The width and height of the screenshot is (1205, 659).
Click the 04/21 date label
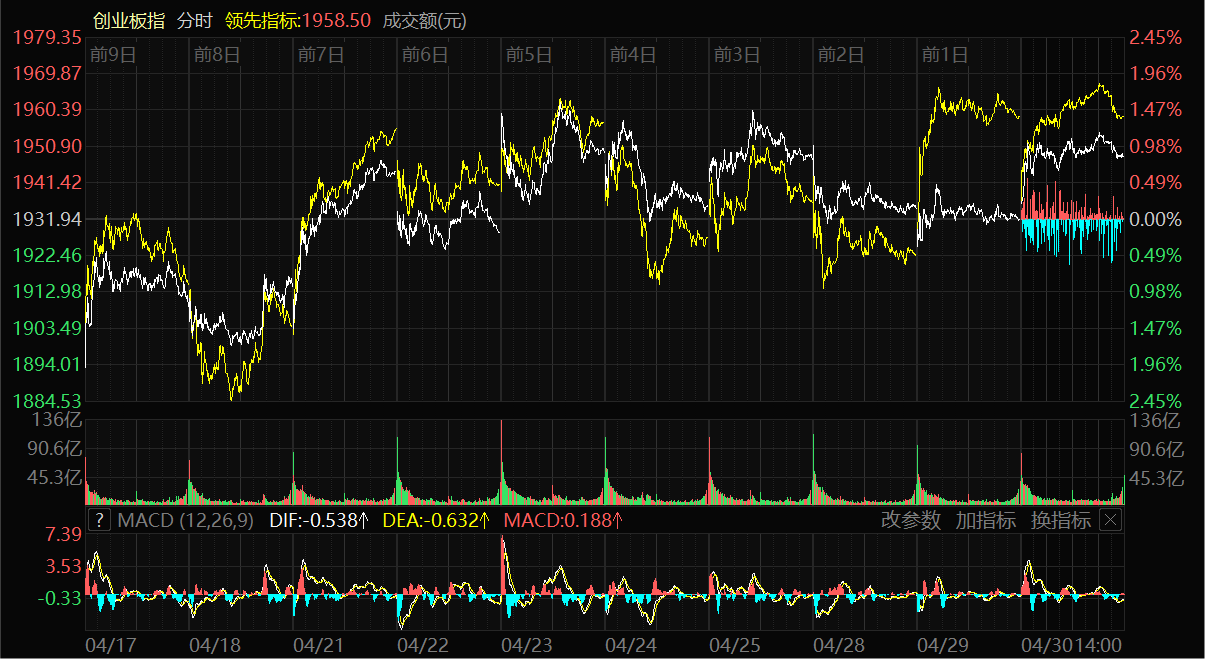(x=318, y=645)
